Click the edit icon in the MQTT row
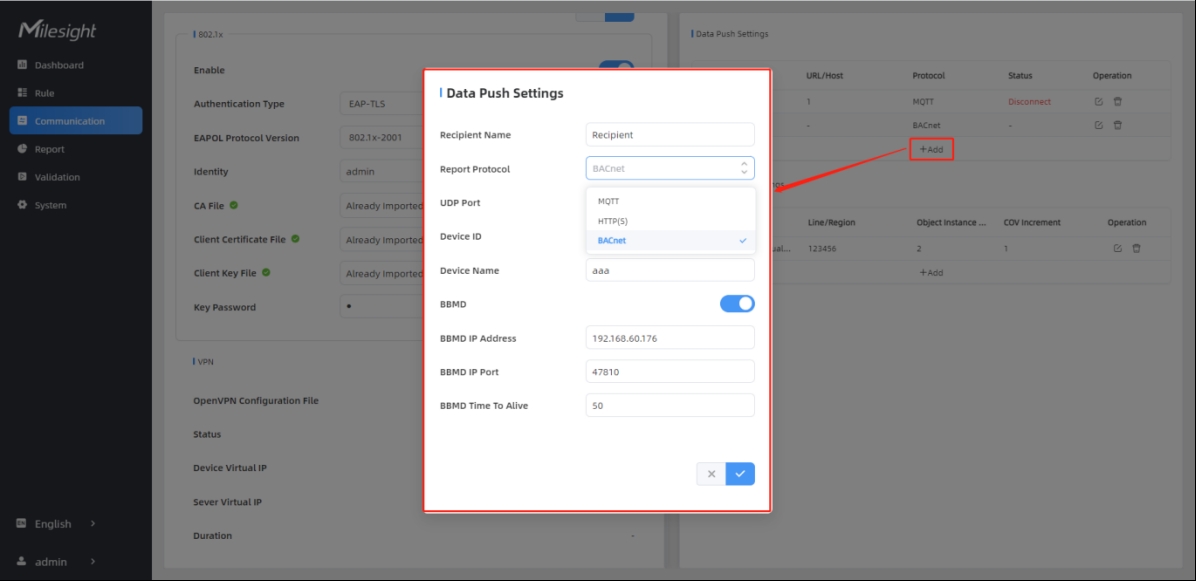 coord(1098,102)
